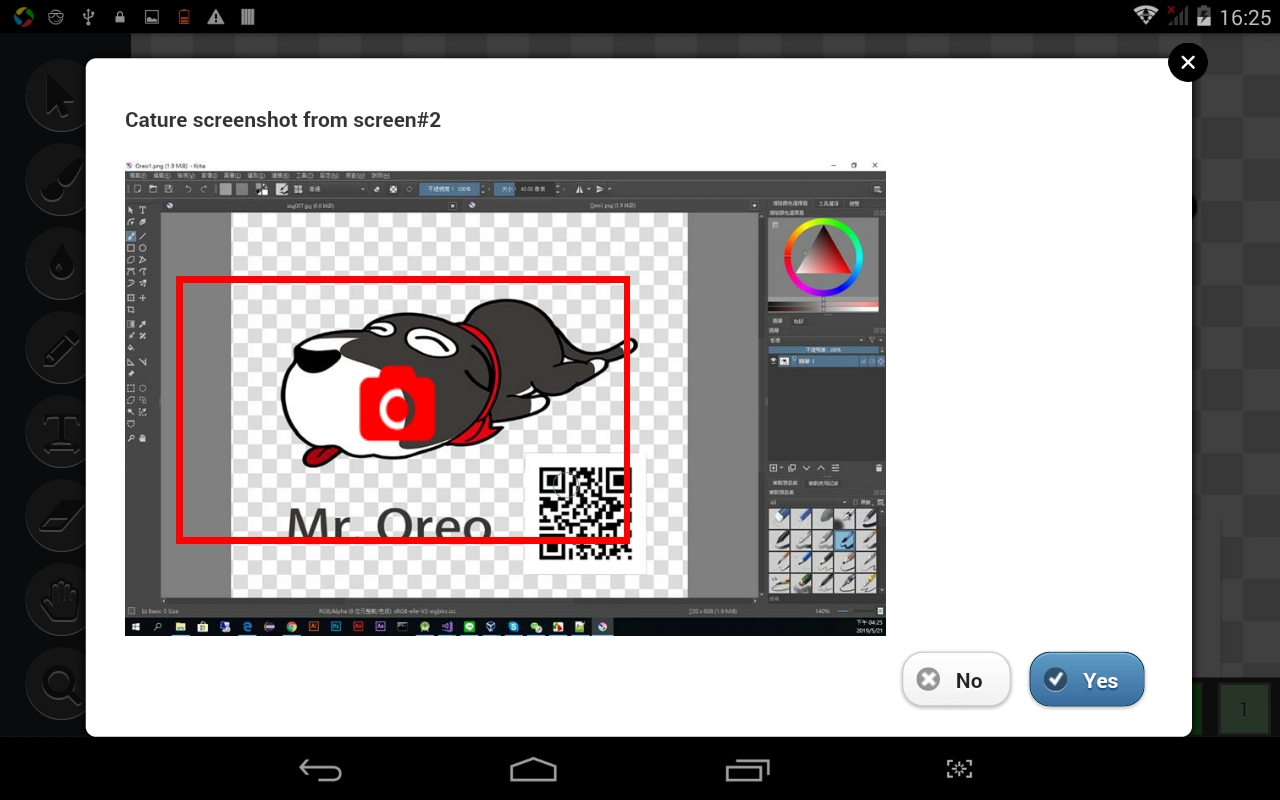Tap the page 1 button behind dialog
Screen dimensions: 1280x800
[x=1244, y=710]
